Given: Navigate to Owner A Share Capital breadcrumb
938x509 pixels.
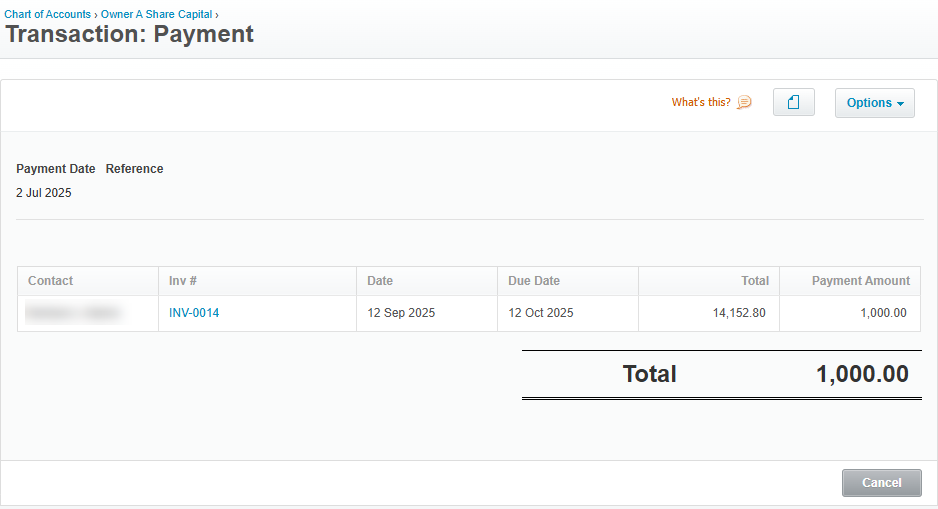Looking at the screenshot, I should point(156,15).
